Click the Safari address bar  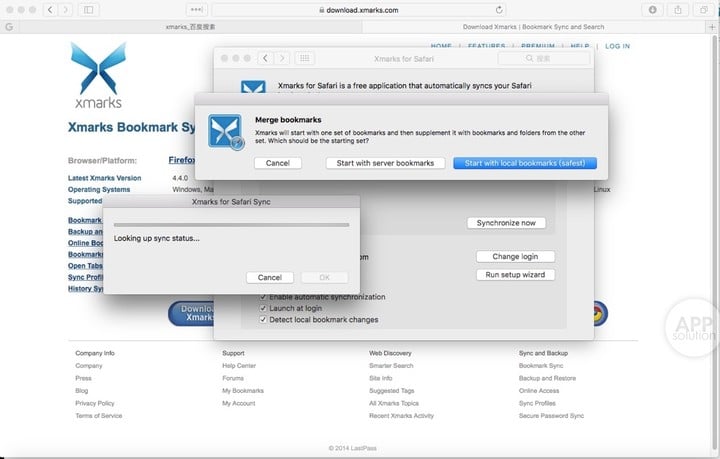pos(359,10)
